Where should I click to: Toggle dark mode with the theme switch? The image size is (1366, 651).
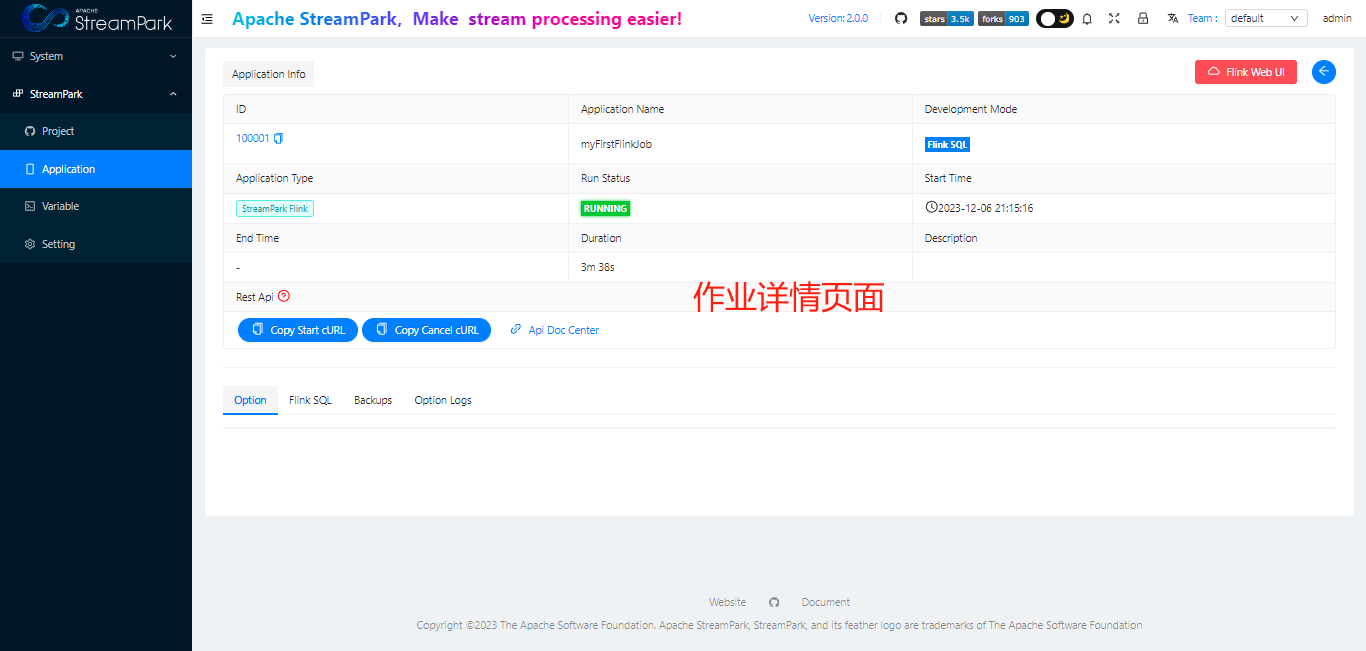[x=1054, y=17]
